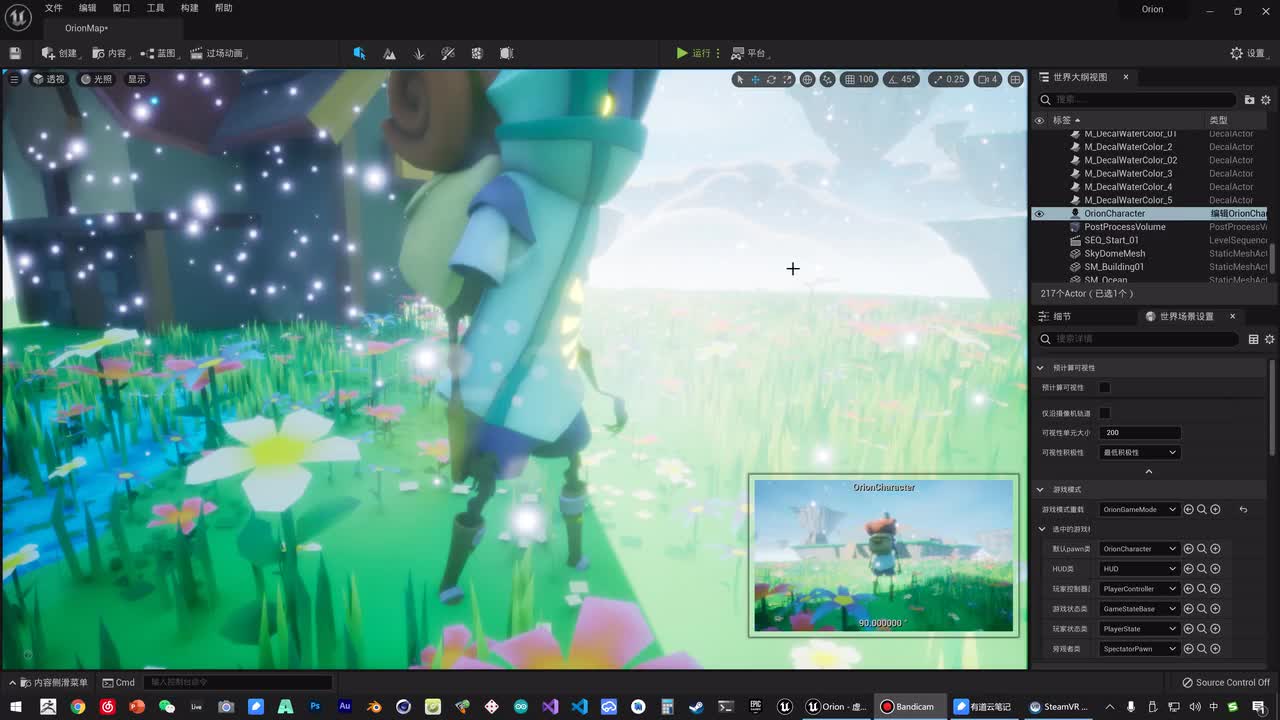Open the play options three-dot menu

tap(718, 53)
